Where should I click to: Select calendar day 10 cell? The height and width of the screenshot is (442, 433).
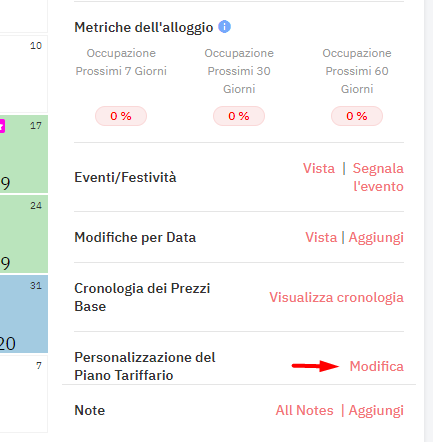pos(24,74)
